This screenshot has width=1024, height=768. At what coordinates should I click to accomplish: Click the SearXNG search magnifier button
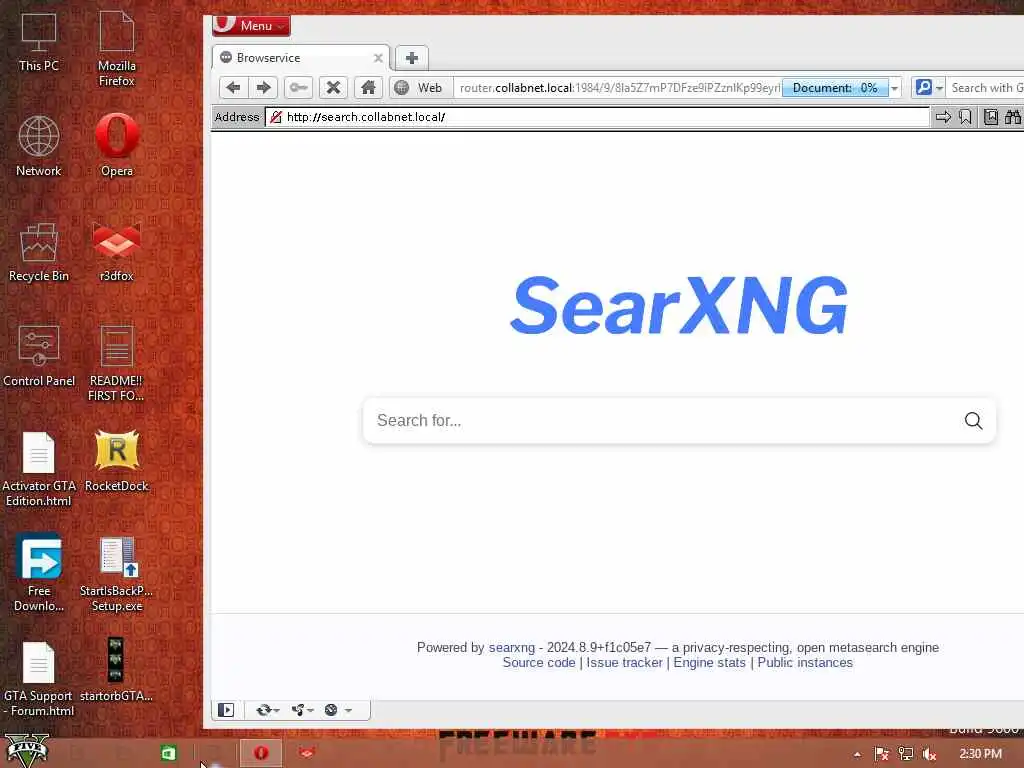click(x=973, y=421)
